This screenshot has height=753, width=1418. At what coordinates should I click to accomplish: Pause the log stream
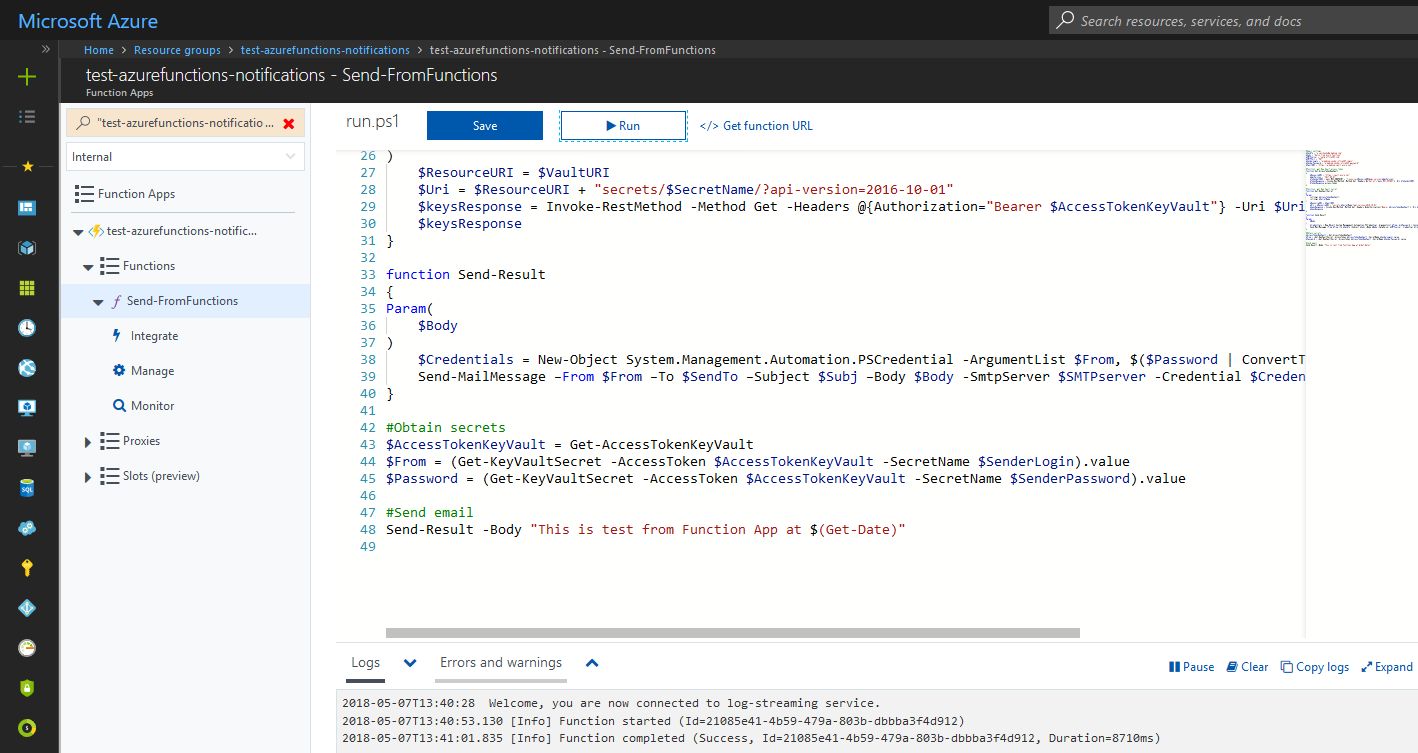pos(1191,667)
